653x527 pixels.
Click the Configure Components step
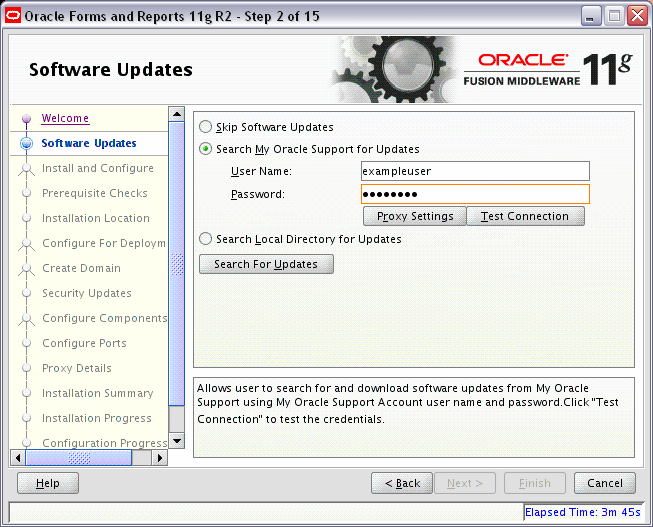click(x=105, y=318)
